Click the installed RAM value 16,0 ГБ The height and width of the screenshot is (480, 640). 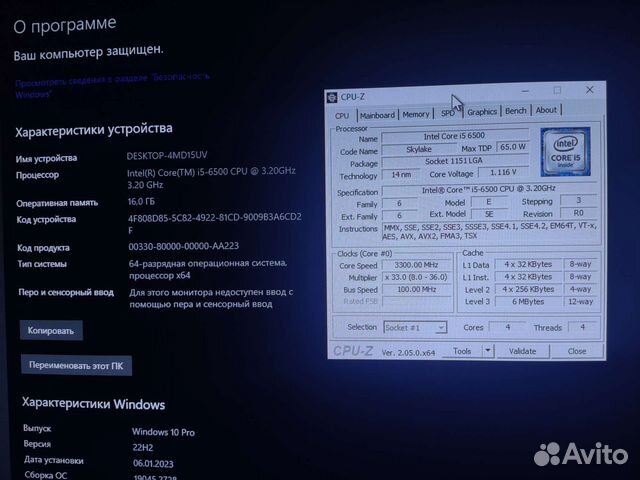tap(141, 201)
